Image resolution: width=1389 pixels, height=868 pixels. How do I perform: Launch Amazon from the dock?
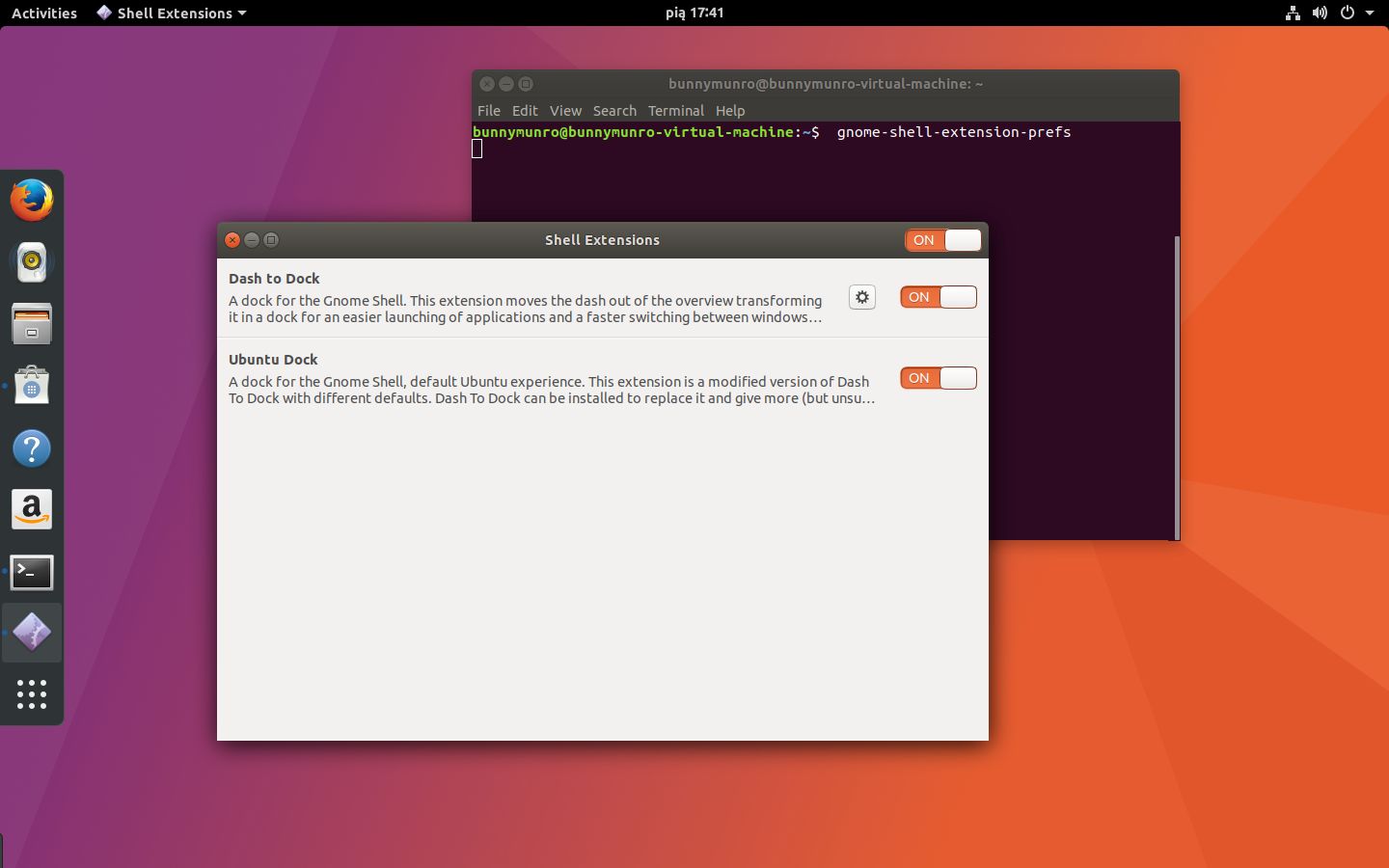point(32,510)
